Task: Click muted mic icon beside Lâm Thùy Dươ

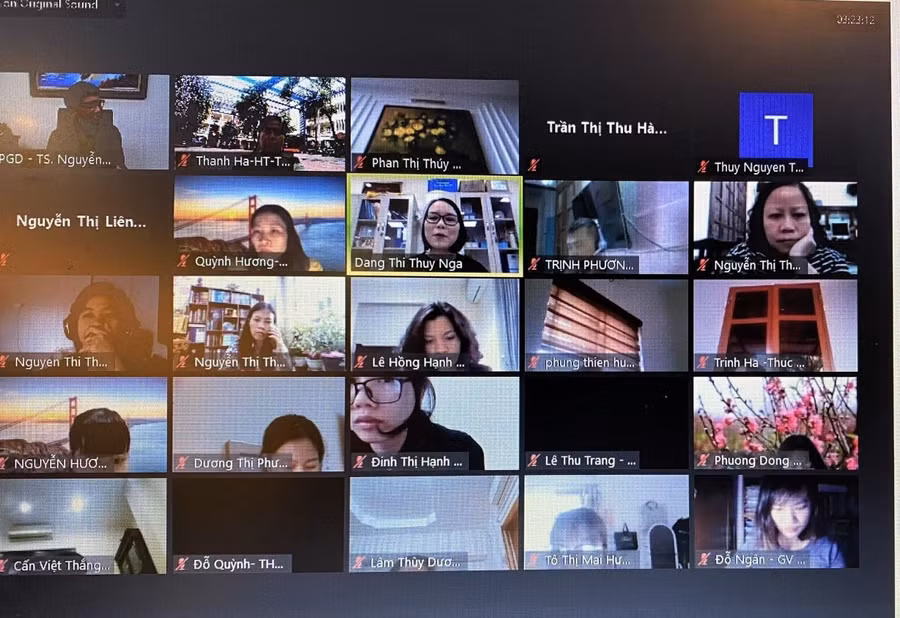Action: 359,563
